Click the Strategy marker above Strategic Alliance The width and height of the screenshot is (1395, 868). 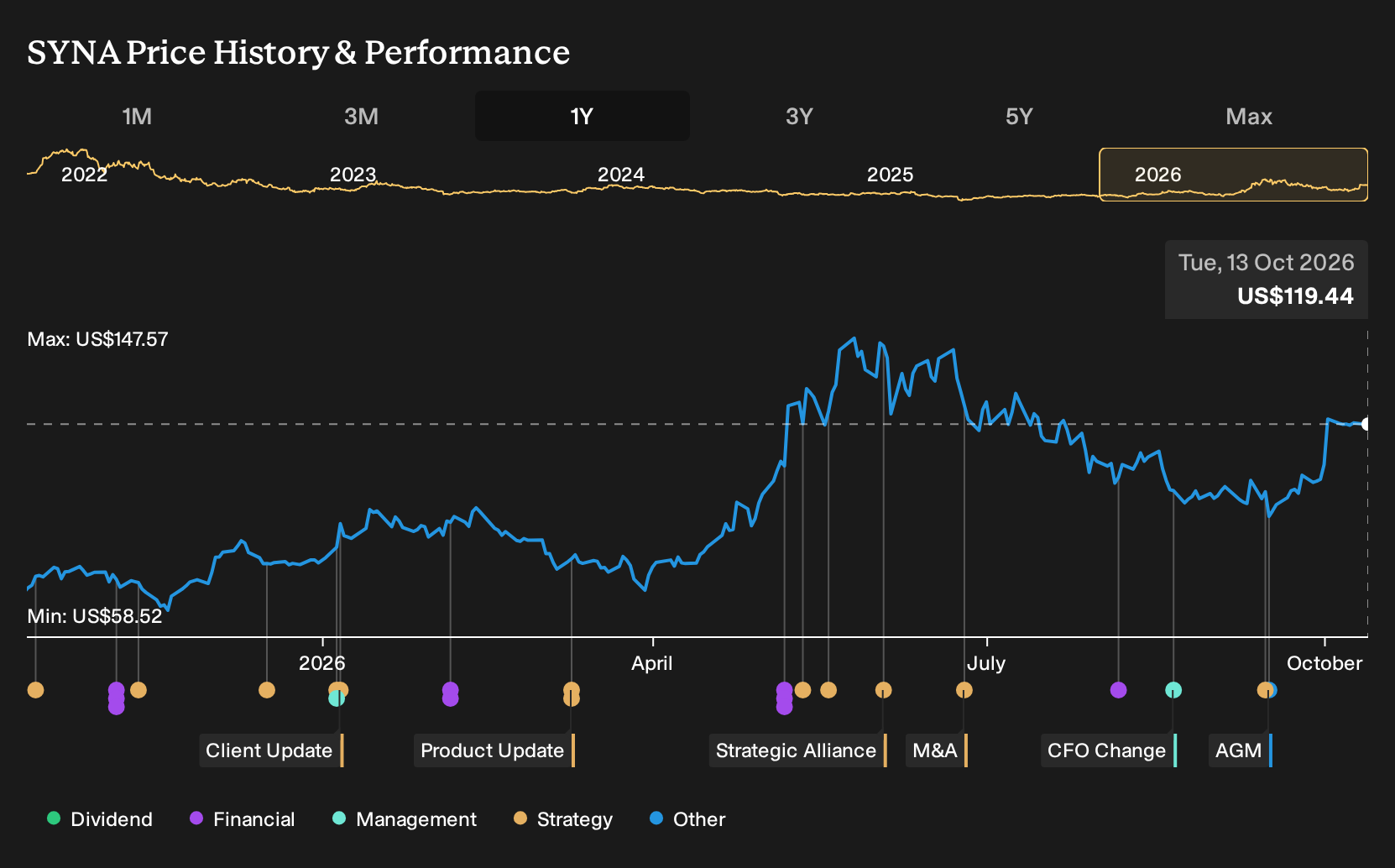pyautogui.click(x=883, y=690)
